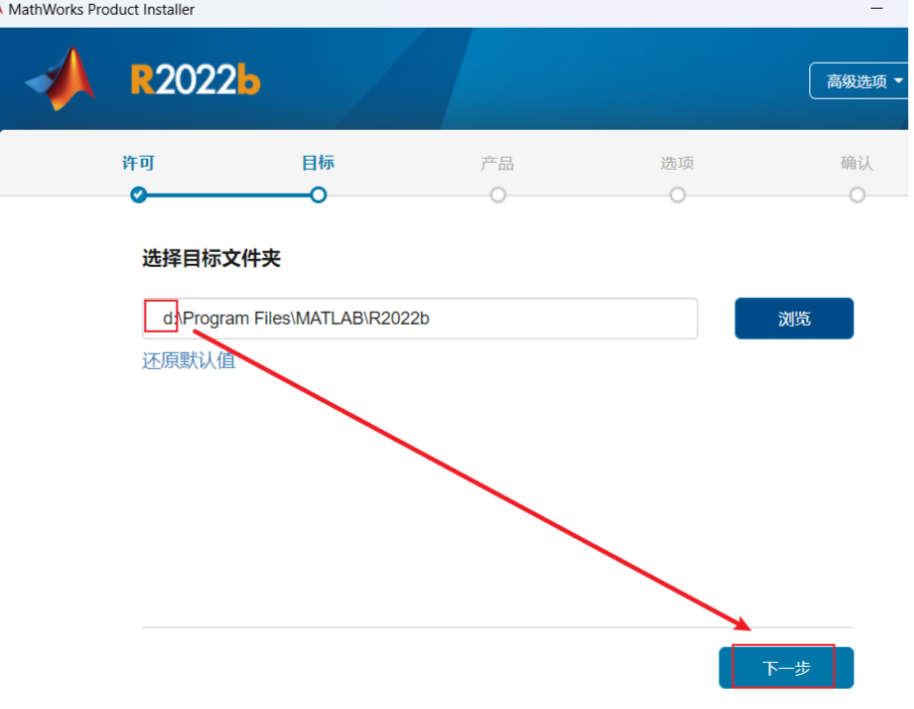
Task: Open the 高级选项 dropdown menu
Action: coord(859,81)
